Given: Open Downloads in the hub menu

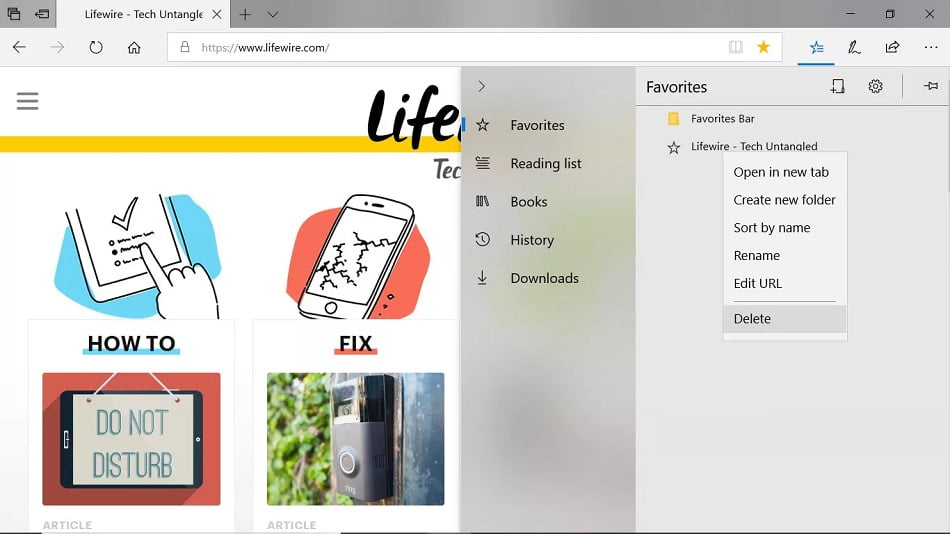Looking at the screenshot, I should (548, 278).
